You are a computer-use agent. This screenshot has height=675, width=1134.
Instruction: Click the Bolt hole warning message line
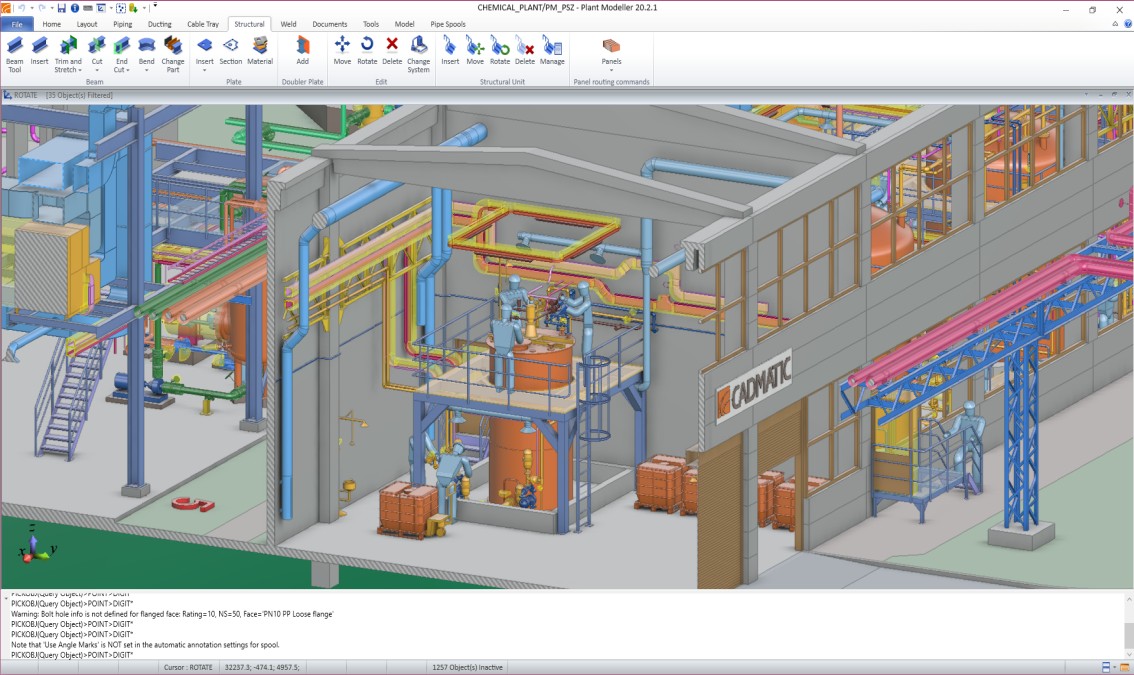(x=172, y=614)
